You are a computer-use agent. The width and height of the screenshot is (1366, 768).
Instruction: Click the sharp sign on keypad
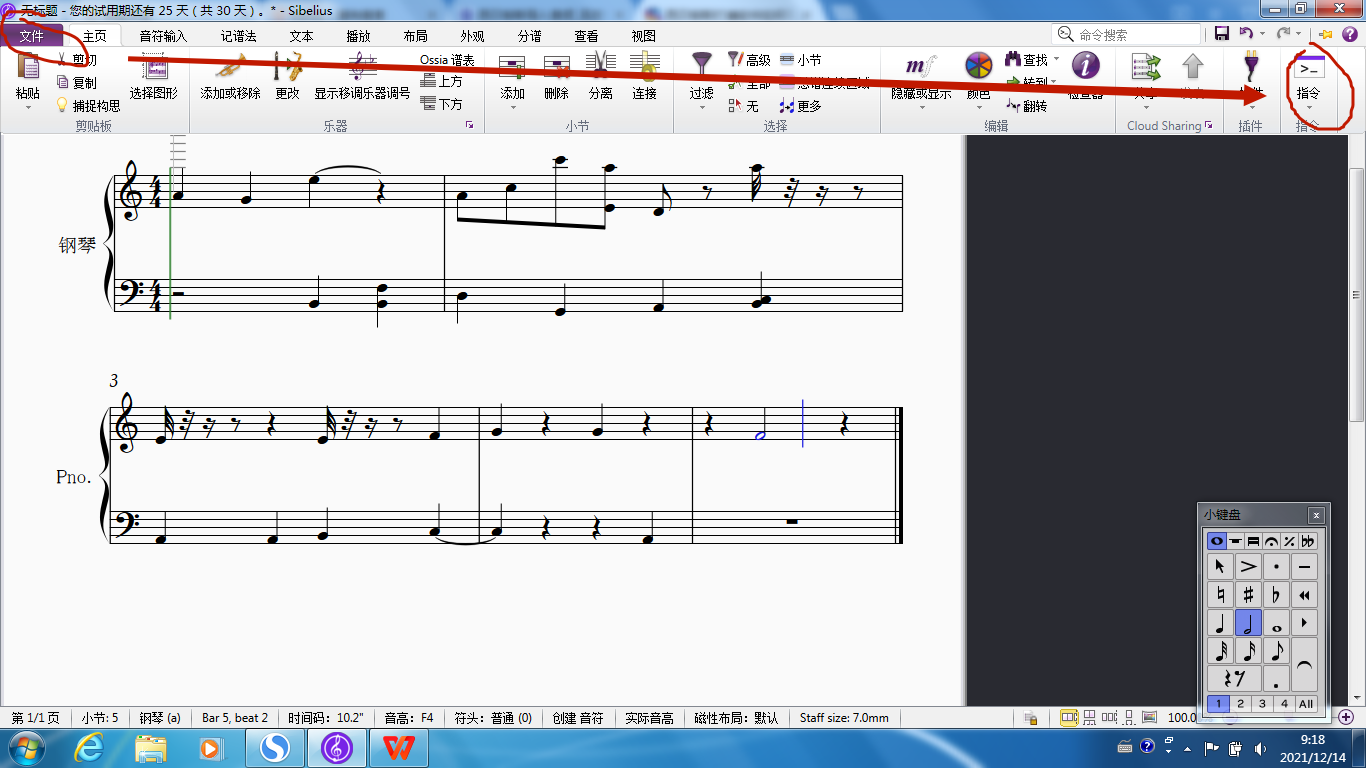coord(1248,595)
